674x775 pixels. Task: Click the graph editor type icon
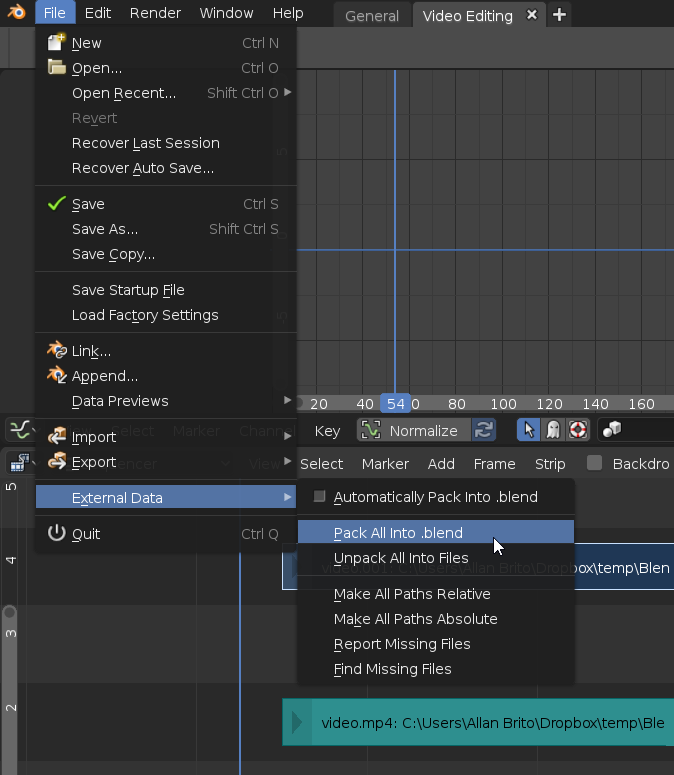pyautogui.click(x=19, y=430)
